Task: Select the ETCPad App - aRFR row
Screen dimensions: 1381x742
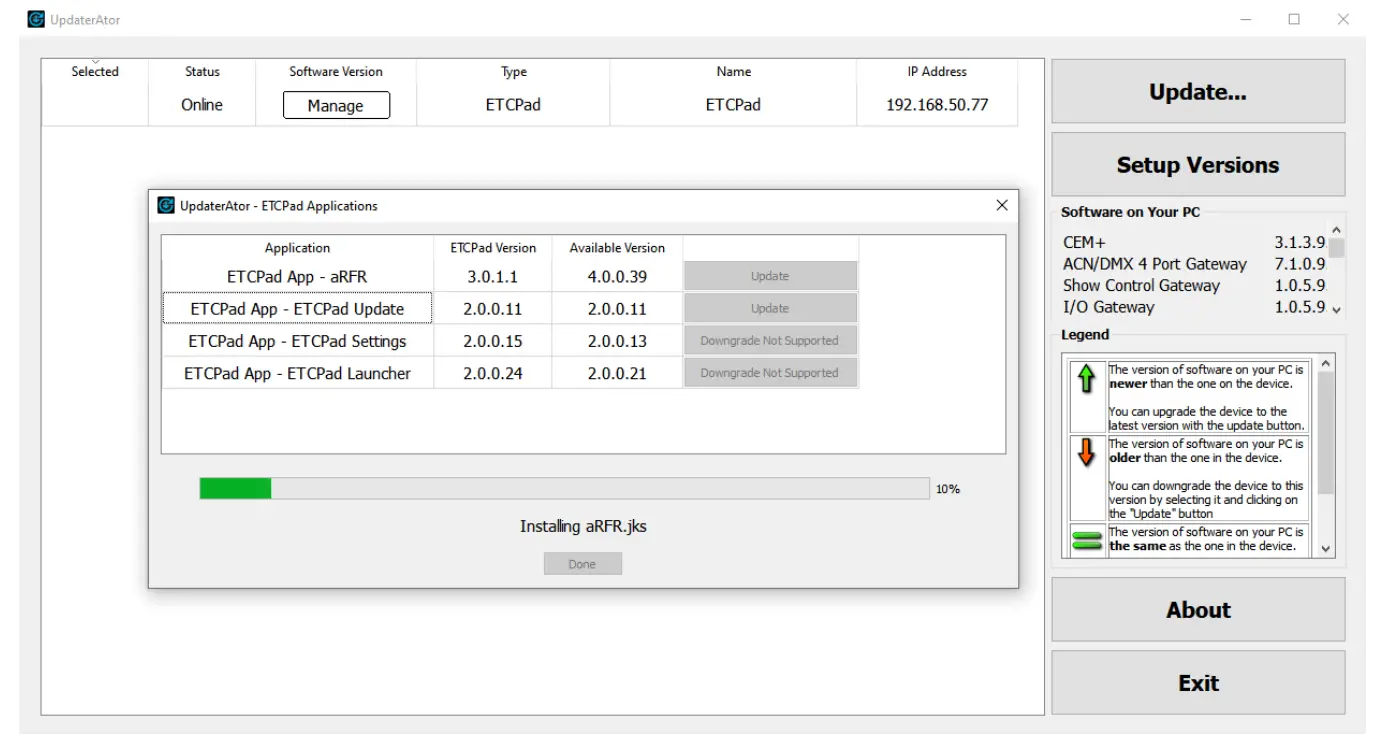Action: [297, 276]
